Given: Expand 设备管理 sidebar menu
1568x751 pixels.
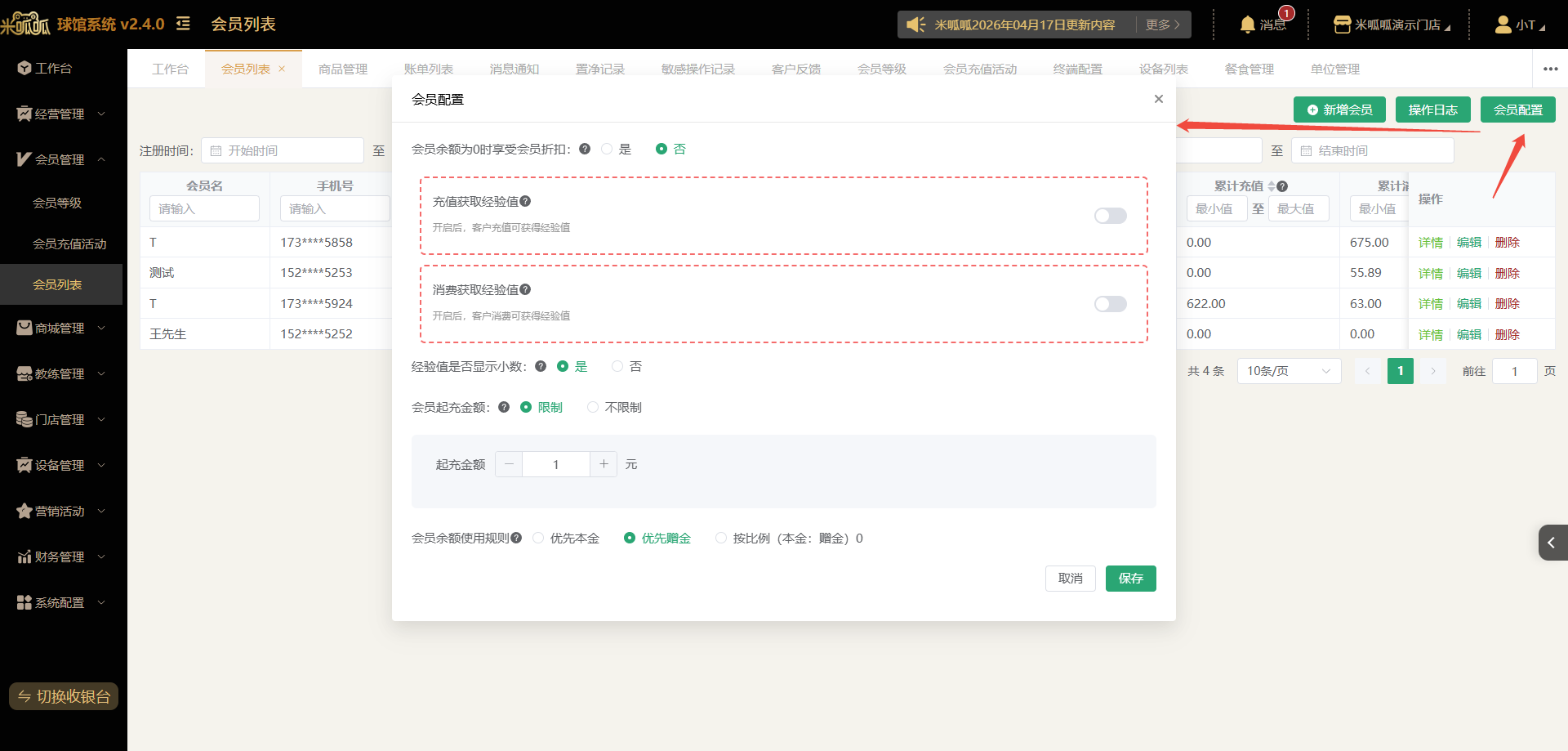Looking at the screenshot, I should click(61, 465).
